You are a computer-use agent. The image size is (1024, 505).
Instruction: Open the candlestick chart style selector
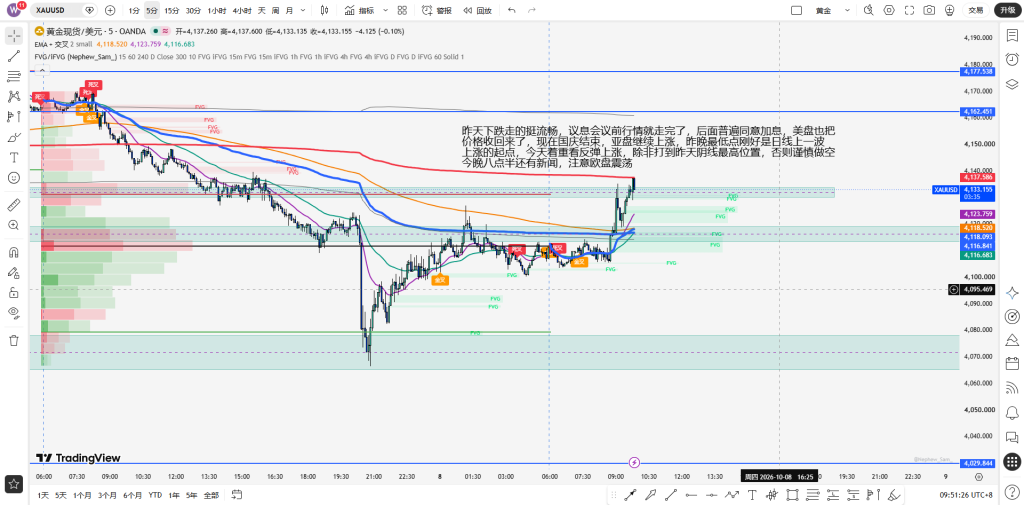pyautogui.click(x=325, y=10)
